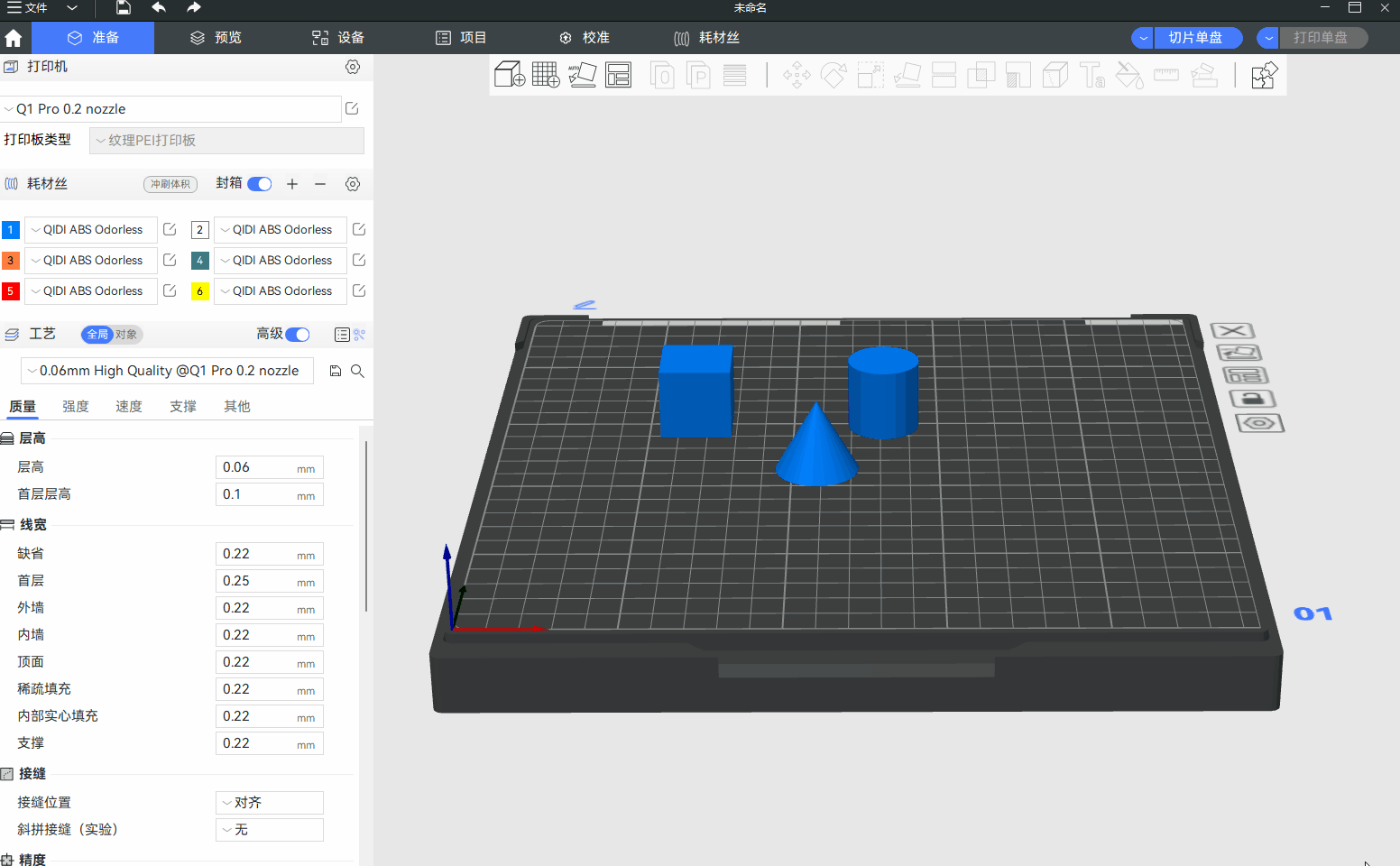
Task: Open the Assembly view puzzle icon
Action: 1264,75
